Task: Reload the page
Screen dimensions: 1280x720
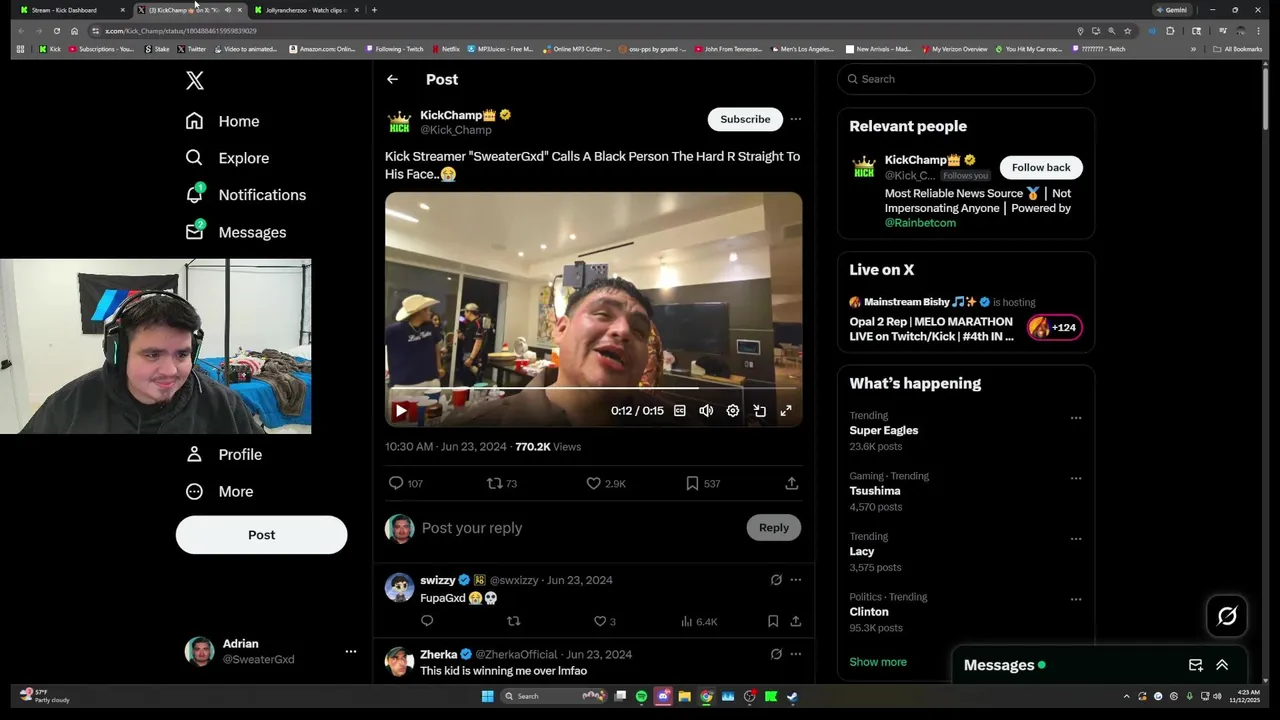Action: (57, 31)
